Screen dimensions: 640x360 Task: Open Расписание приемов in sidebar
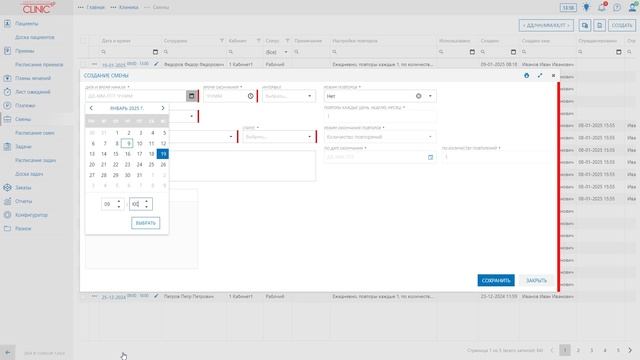pyautogui.click(x=39, y=64)
